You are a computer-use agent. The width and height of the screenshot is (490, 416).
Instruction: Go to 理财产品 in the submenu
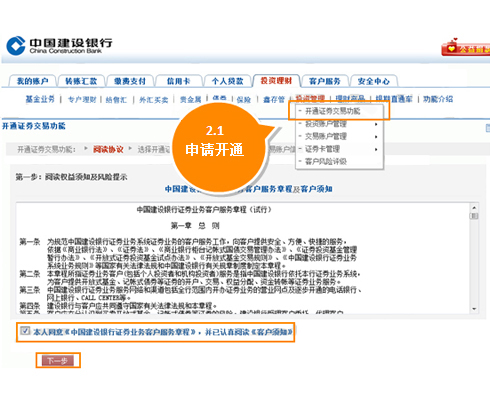(350, 98)
